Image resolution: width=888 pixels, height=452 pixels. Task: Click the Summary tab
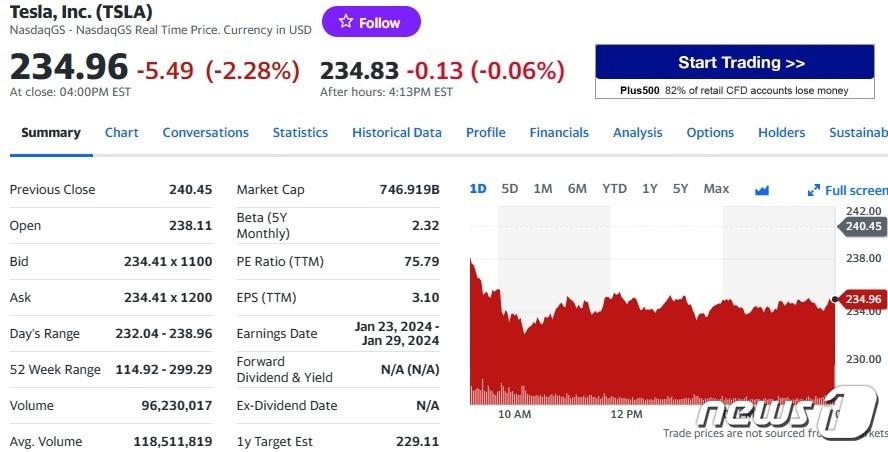point(51,133)
